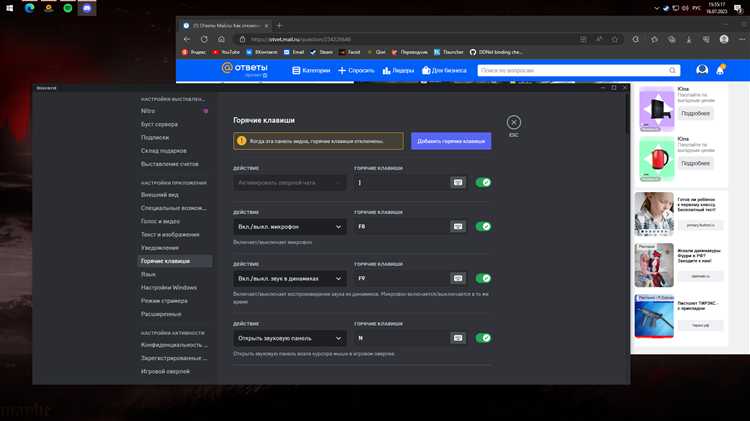
Task: Record keybind for 'Открыть звуковую панель' keyboard icon
Action: (x=458, y=338)
